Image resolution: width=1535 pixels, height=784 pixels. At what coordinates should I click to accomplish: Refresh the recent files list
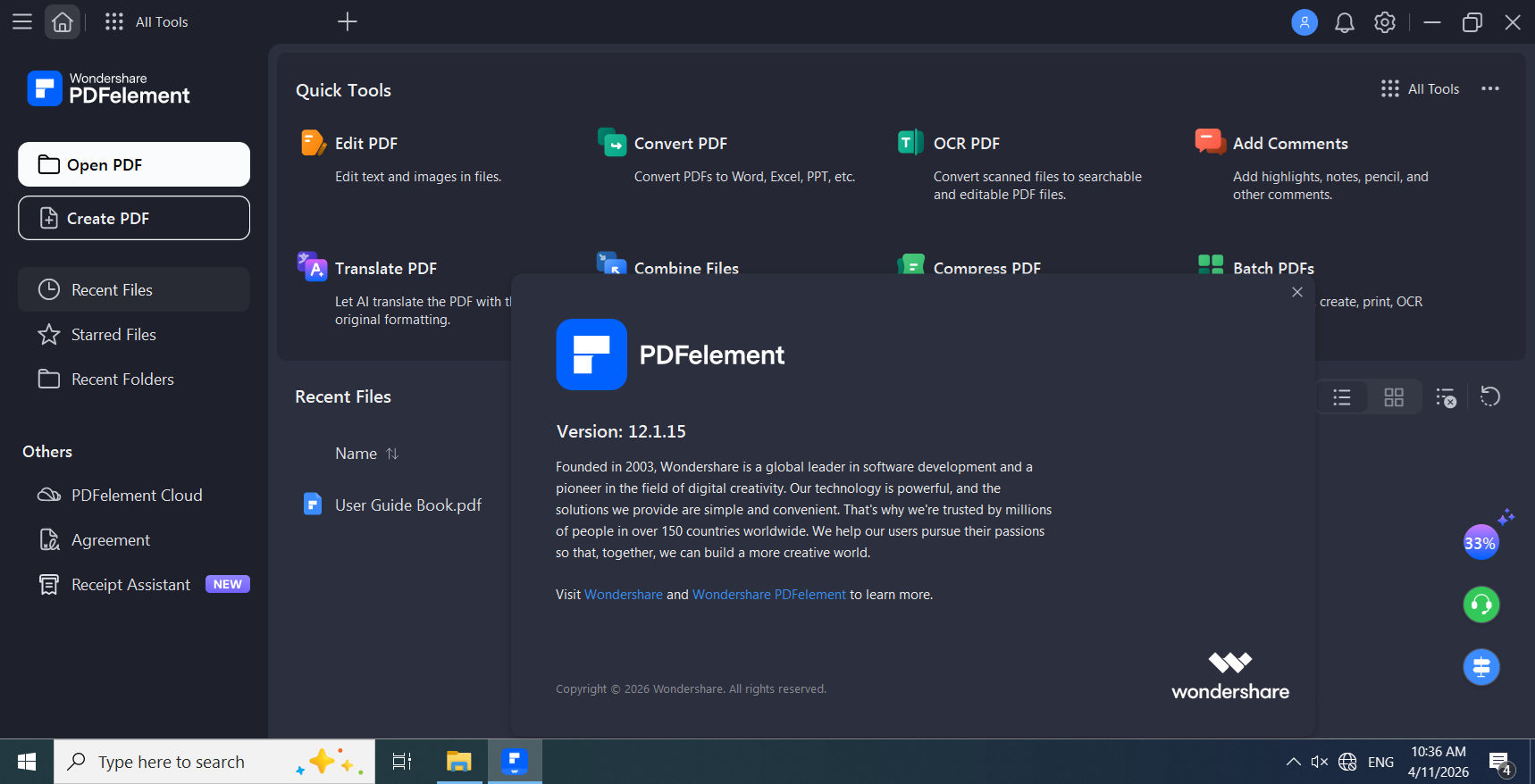pyautogui.click(x=1489, y=396)
